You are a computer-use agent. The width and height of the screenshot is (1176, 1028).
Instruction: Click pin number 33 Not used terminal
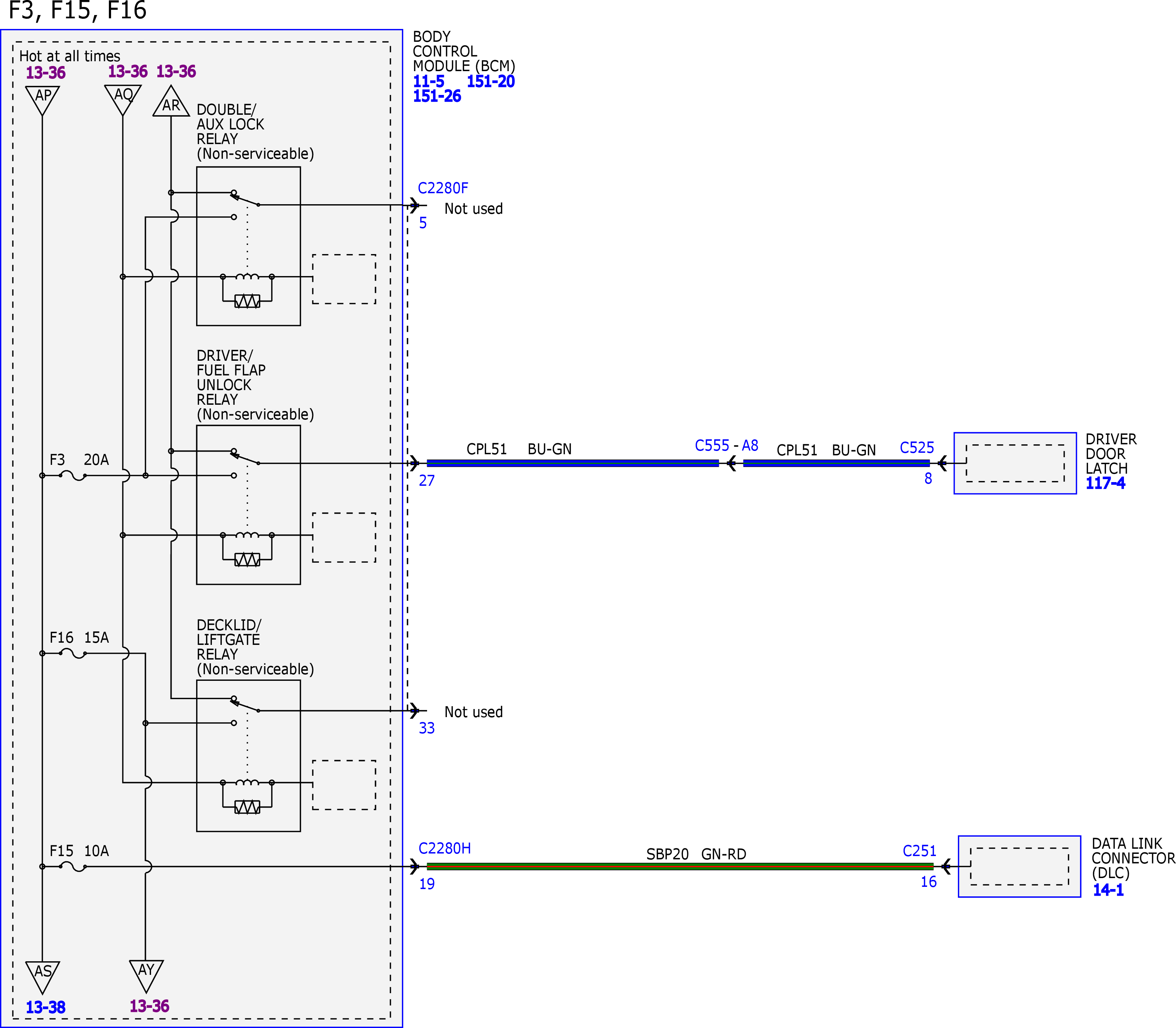pyautogui.click(x=427, y=728)
